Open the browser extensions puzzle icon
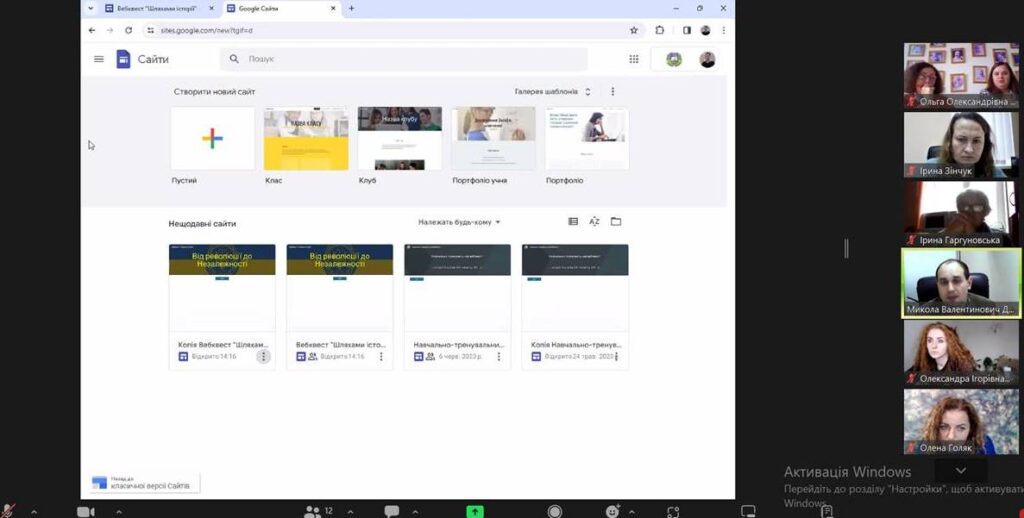The width and height of the screenshot is (1024, 518). point(660,30)
